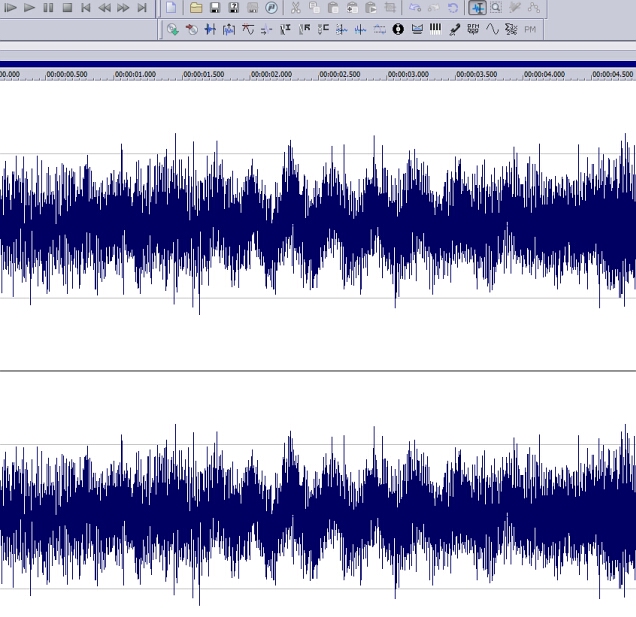636x617 pixels.
Task: Rewind the audio cursor
Action: (x=104, y=8)
